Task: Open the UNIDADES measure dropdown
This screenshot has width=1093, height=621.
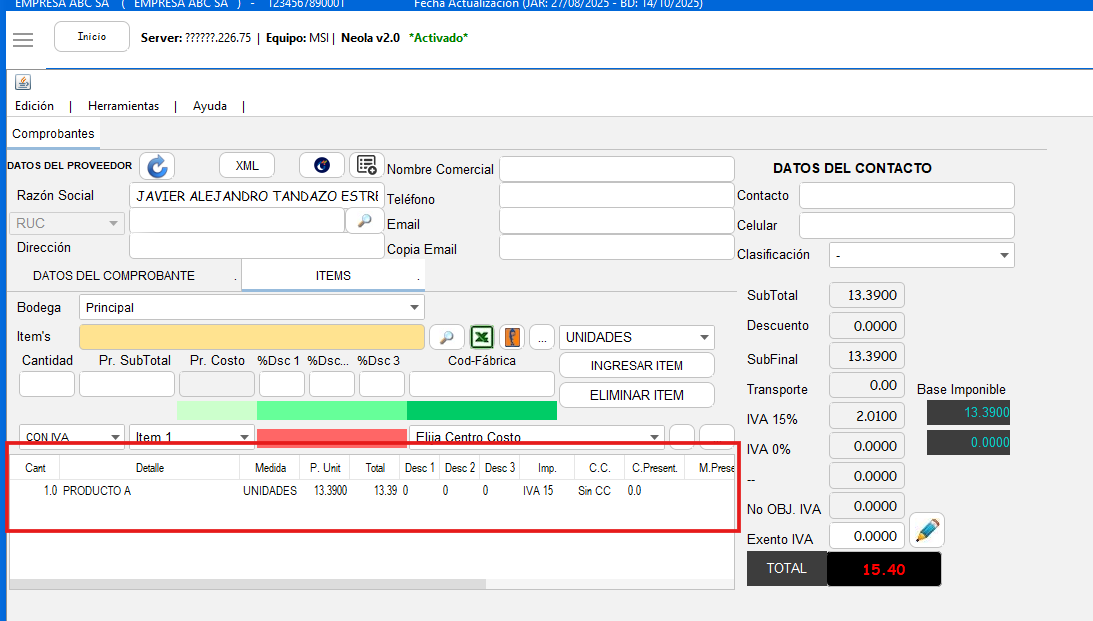Action: coord(704,338)
